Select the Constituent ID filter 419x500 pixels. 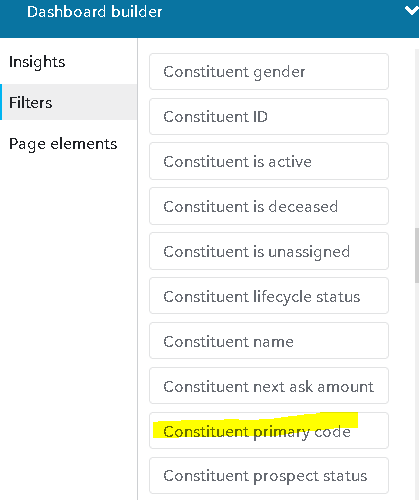(x=269, y=117)
